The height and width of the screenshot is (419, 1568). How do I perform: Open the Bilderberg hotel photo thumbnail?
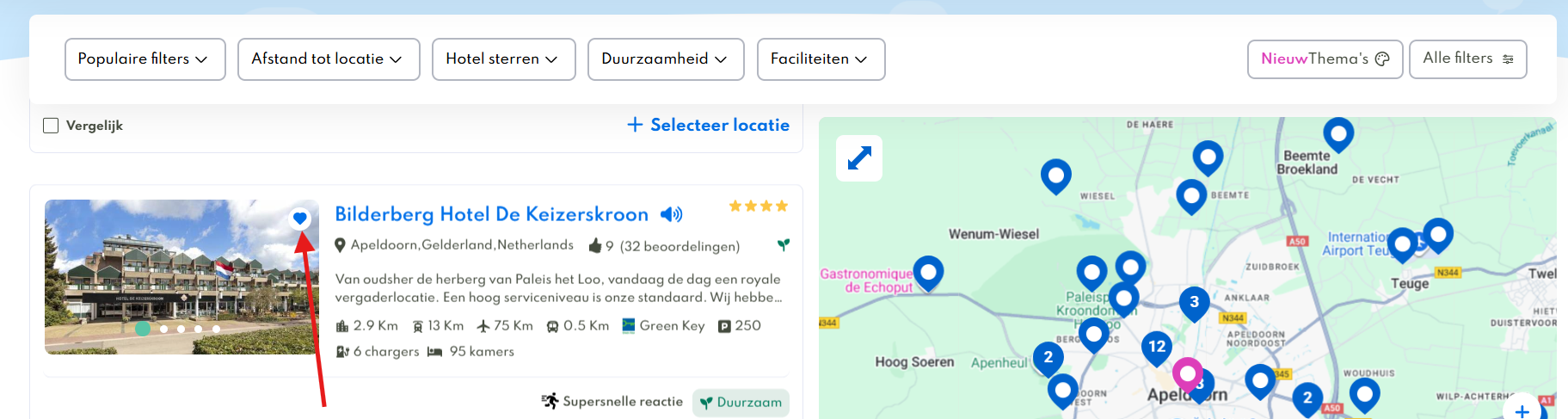point(181,277)
